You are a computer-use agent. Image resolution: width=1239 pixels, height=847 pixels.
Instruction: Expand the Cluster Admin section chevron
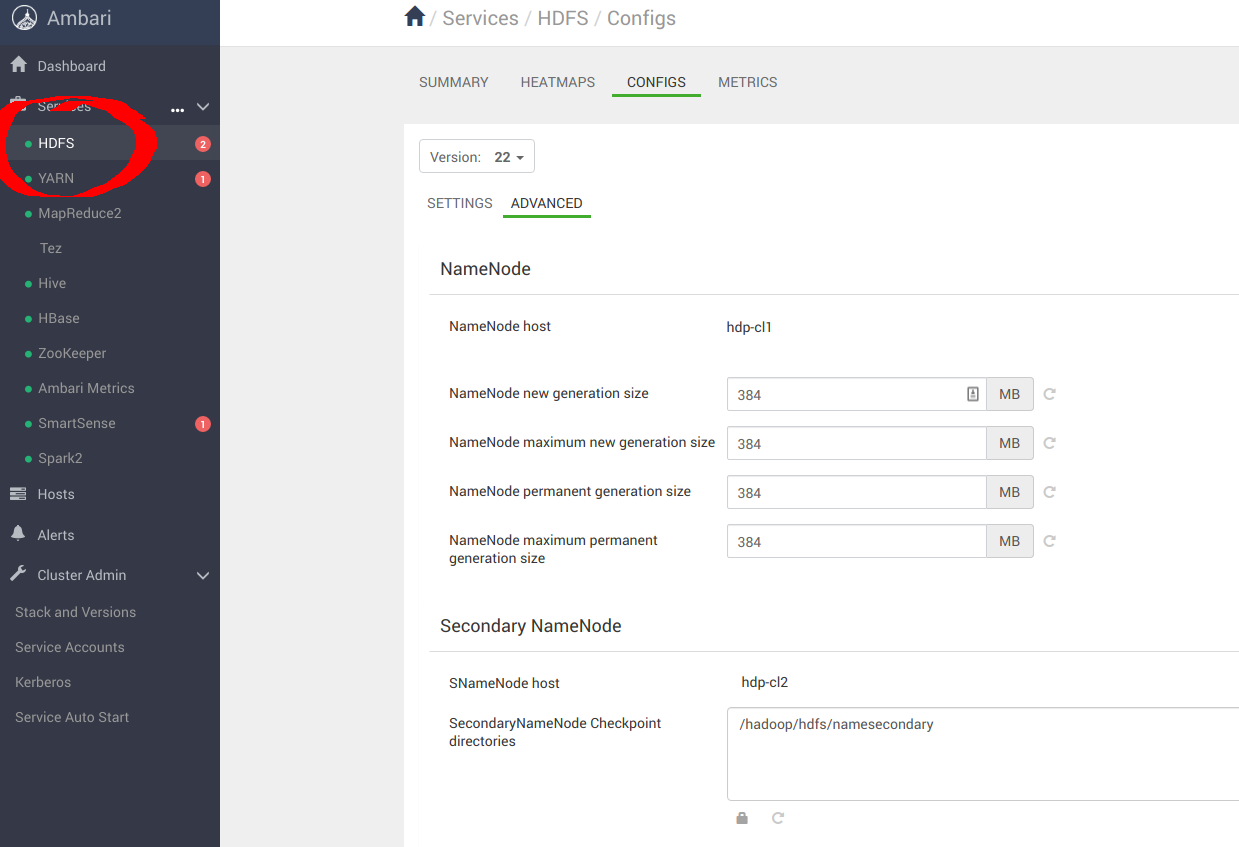click(x=202, y=575)
